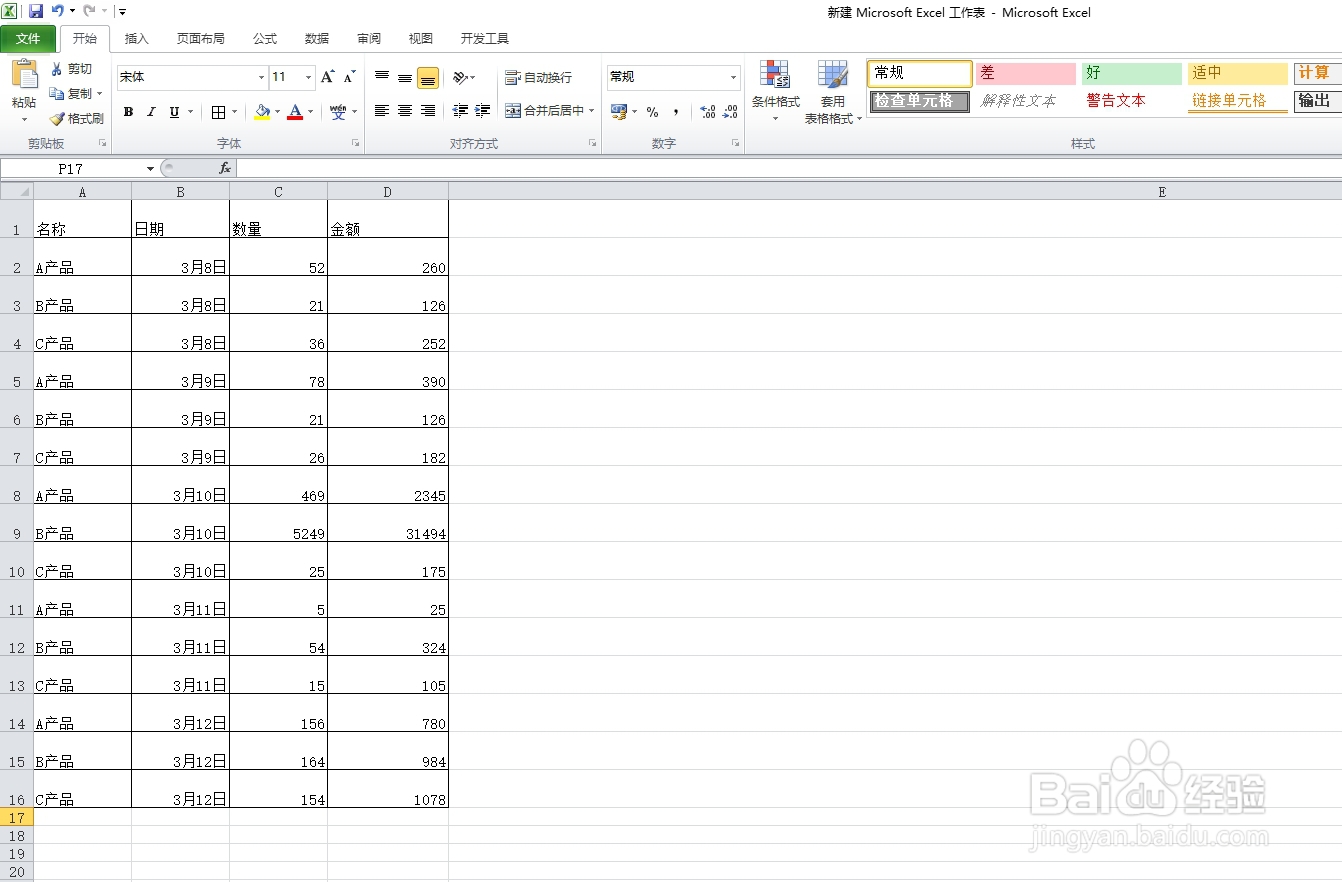Click the fill color bucket icon
Image resolution: width=1342 pixels, height=882 pixels.
[x=262, y=112]
